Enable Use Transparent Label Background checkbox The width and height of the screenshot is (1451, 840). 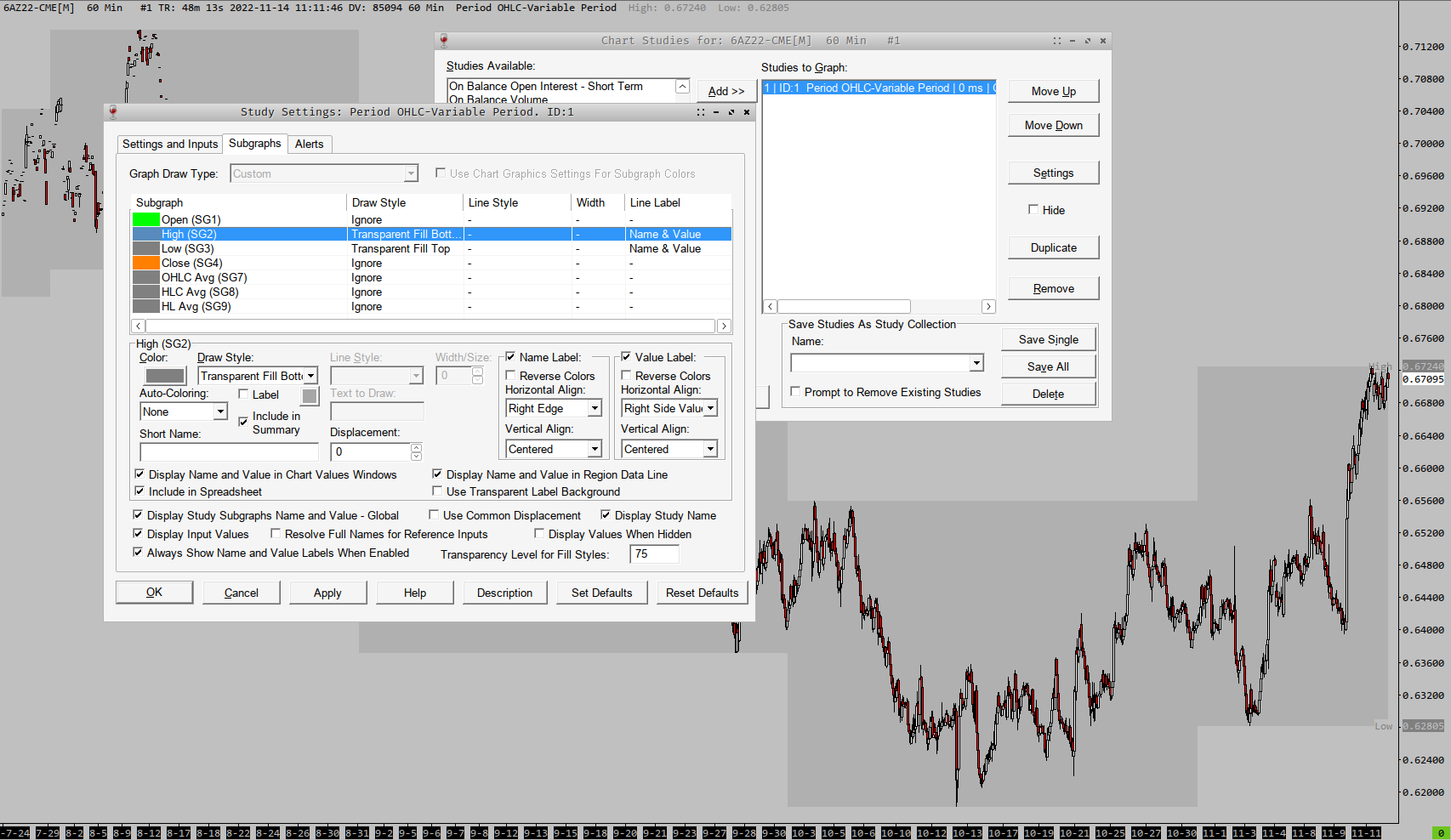(x=437, y=491)
